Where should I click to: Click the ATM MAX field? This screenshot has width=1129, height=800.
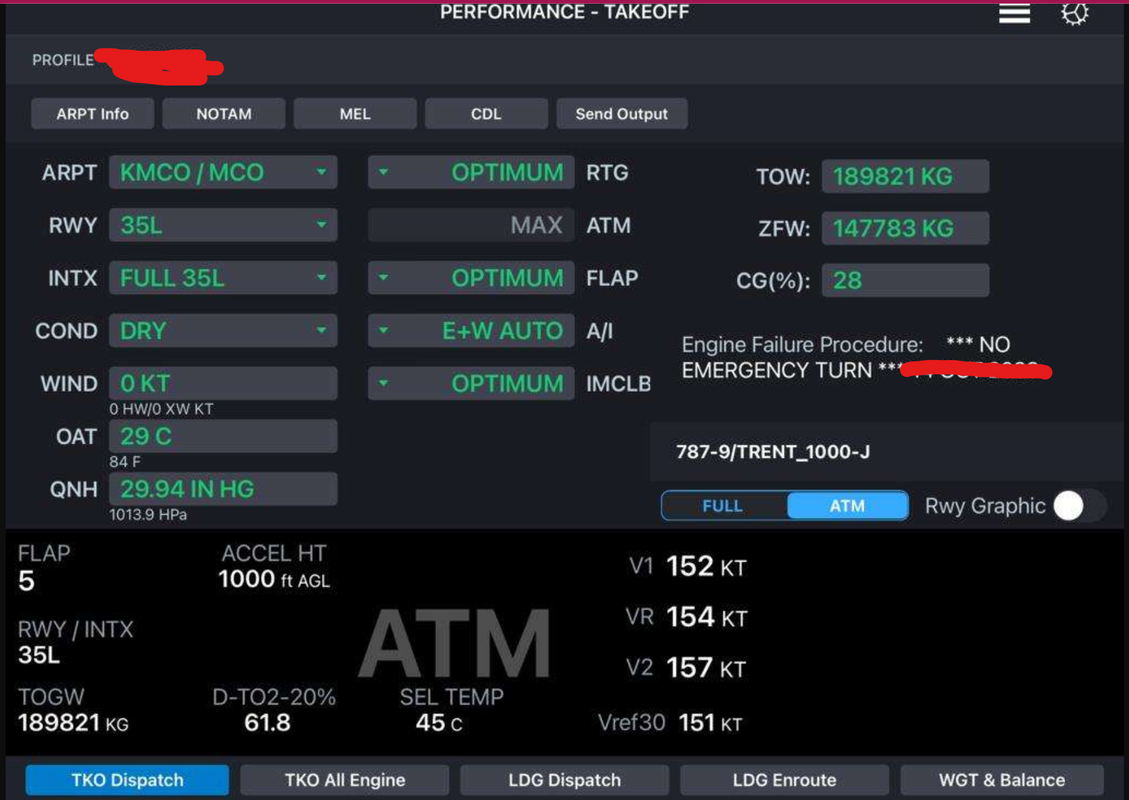471,225
